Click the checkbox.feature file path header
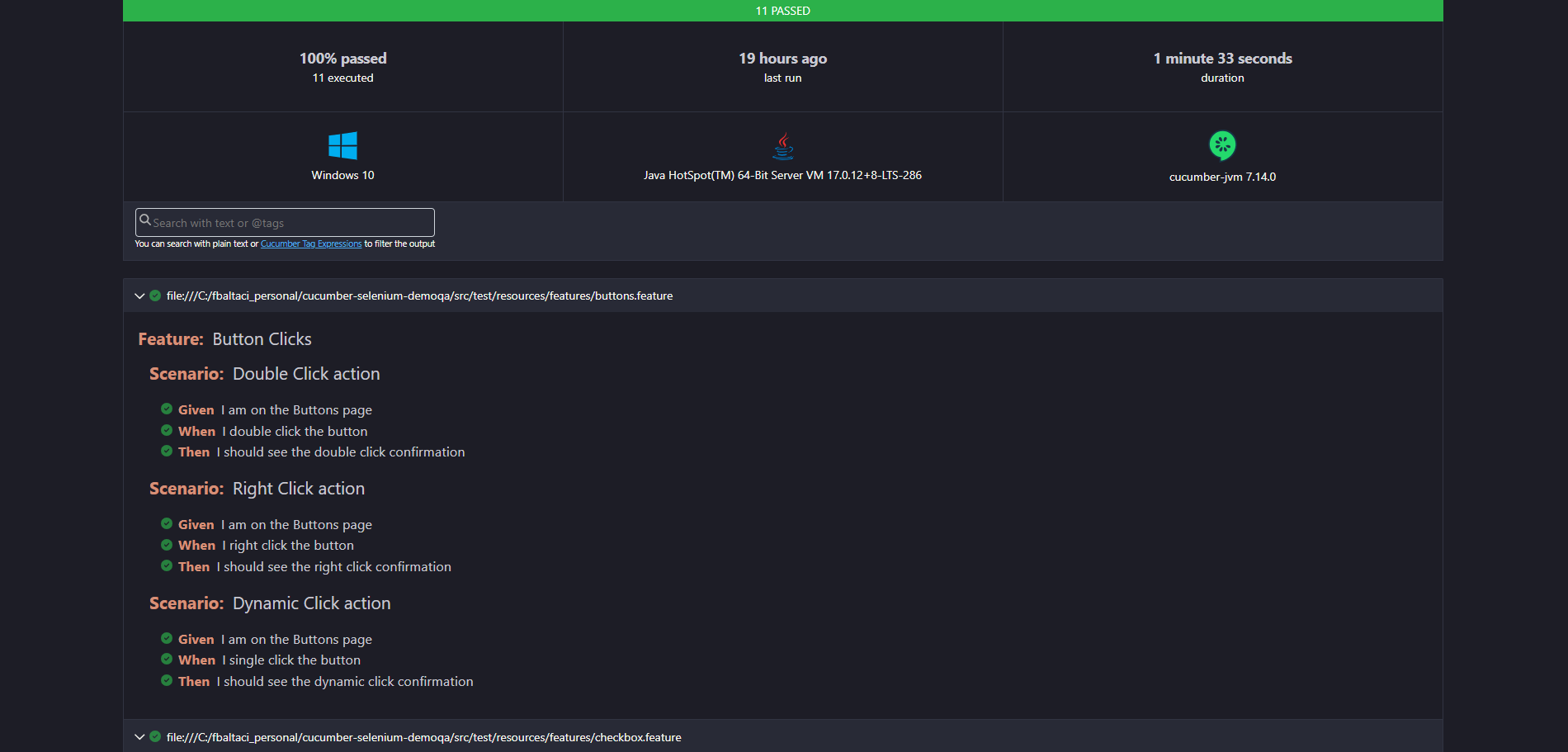1568x752 pixels. coord(423,737)
